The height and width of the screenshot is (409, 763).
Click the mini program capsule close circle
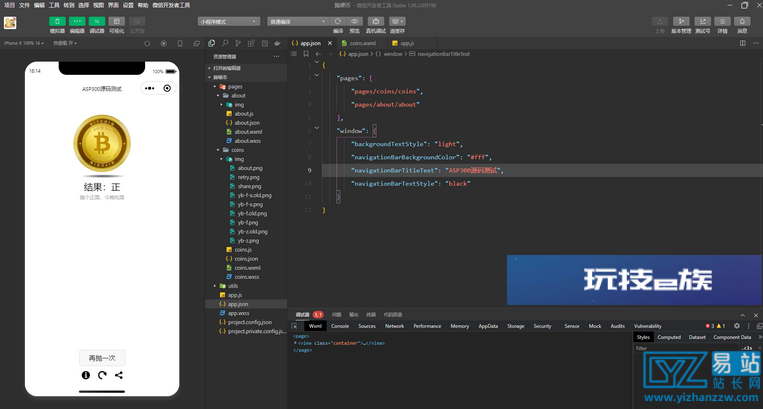tap(167, 89)
